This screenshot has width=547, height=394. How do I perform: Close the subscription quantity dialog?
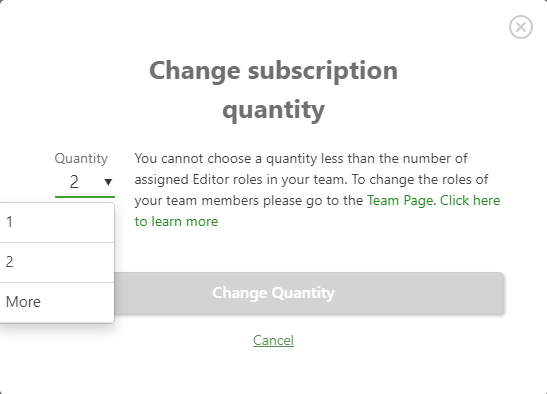(520, 27)
